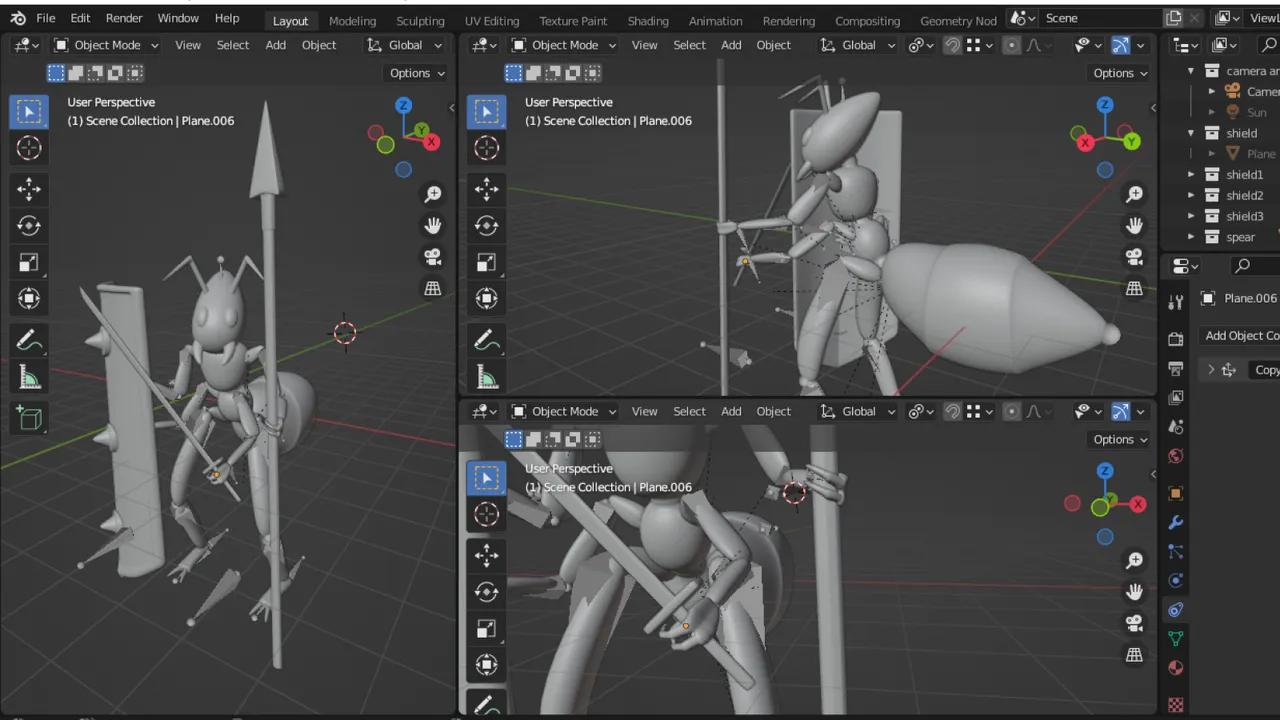Select the Transform tool in left viewport

(x=29, y=299)
